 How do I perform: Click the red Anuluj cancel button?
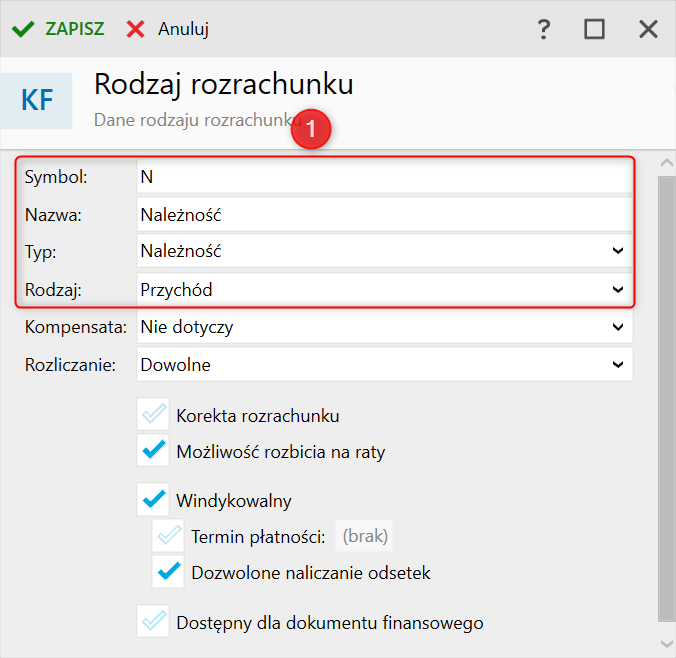[167, 29]
